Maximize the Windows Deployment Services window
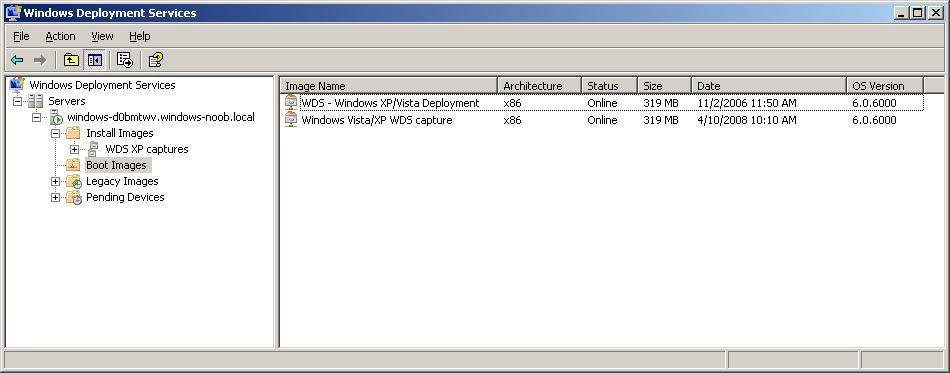 [918, 13]
